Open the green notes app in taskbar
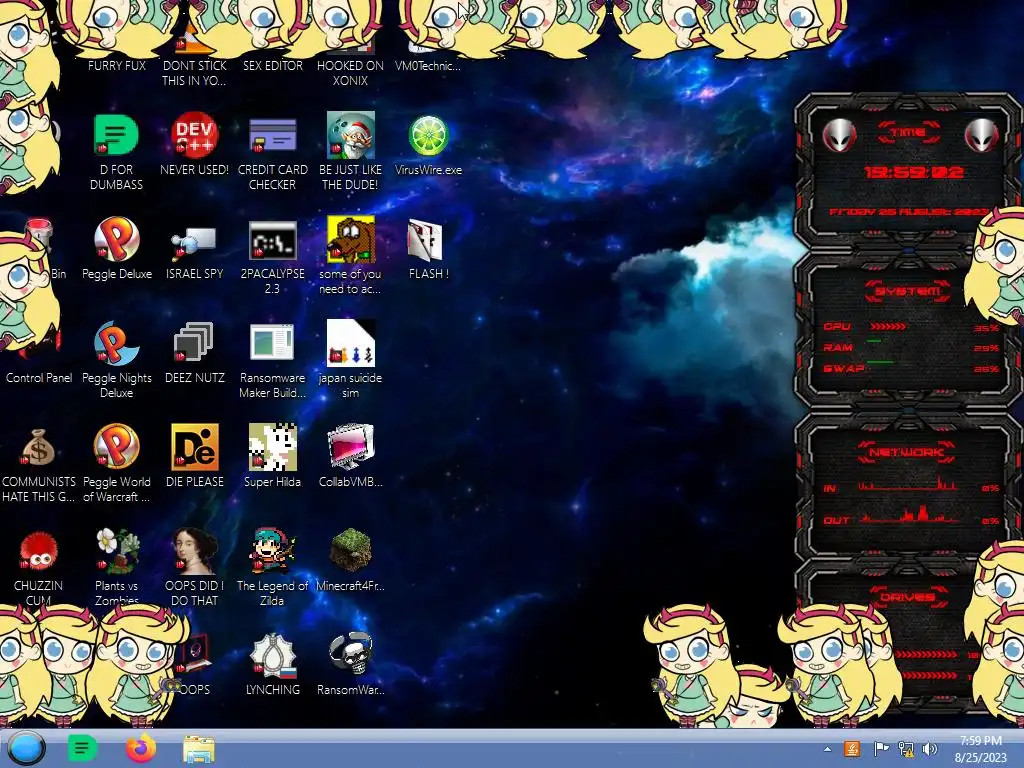 82,748
